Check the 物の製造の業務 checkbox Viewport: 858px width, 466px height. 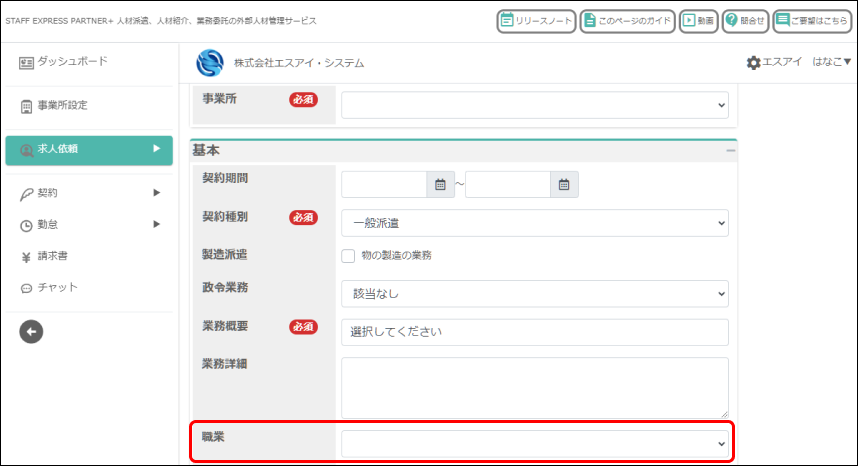(x=348, y=255)
